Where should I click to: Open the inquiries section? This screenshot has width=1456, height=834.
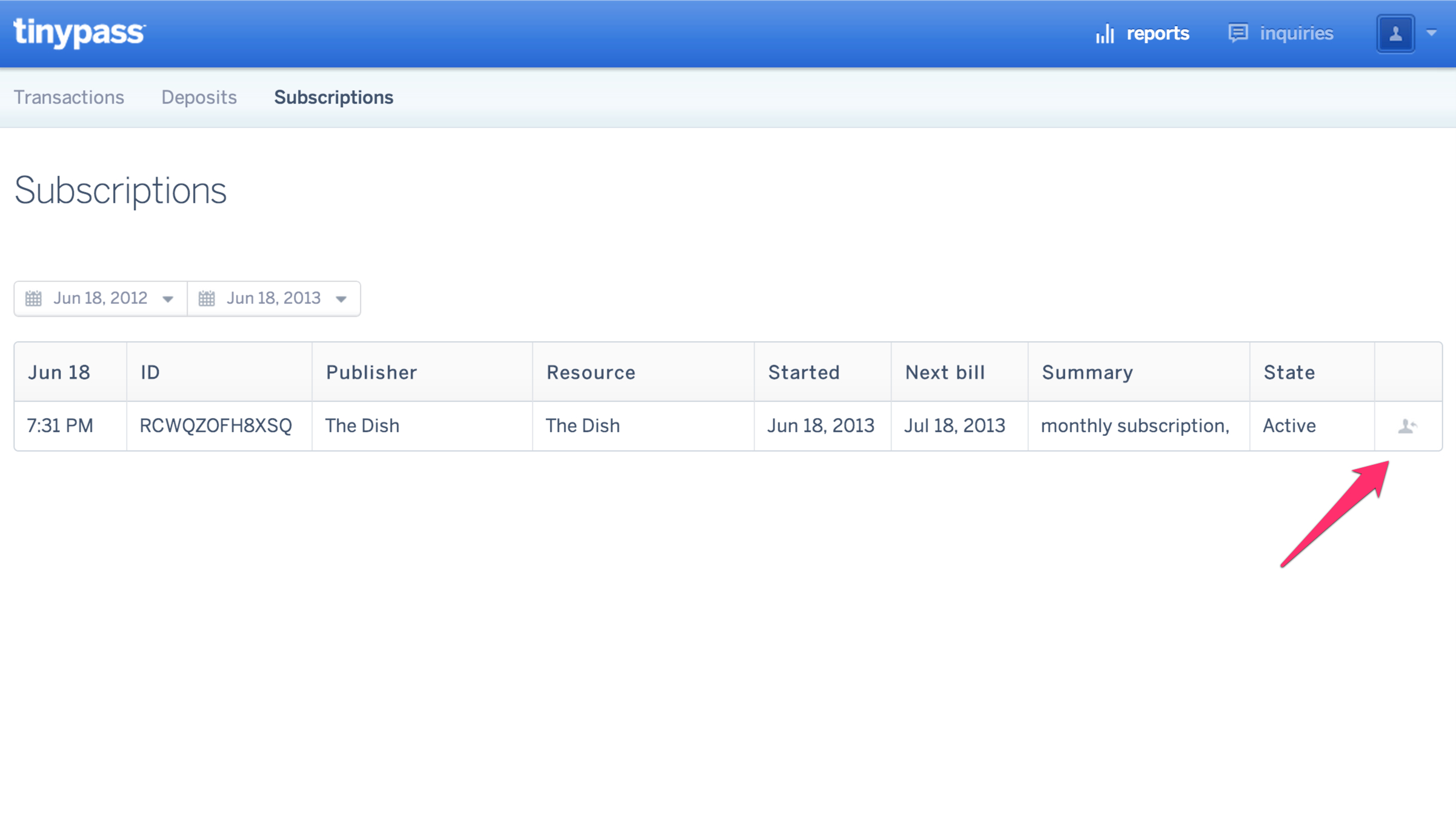(1296, 33)
